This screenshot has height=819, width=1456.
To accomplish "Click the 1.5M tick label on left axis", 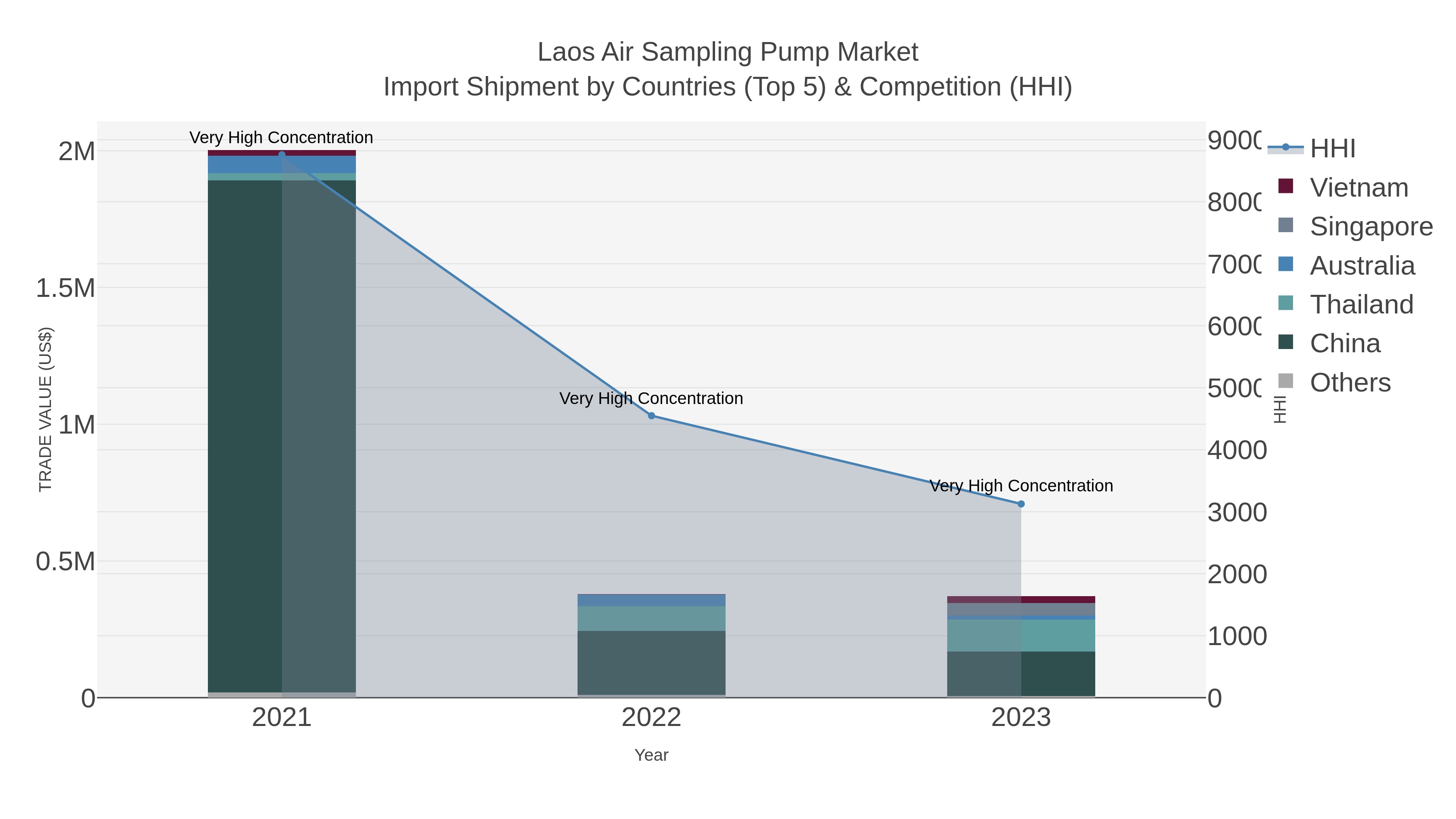I will 66,288.
